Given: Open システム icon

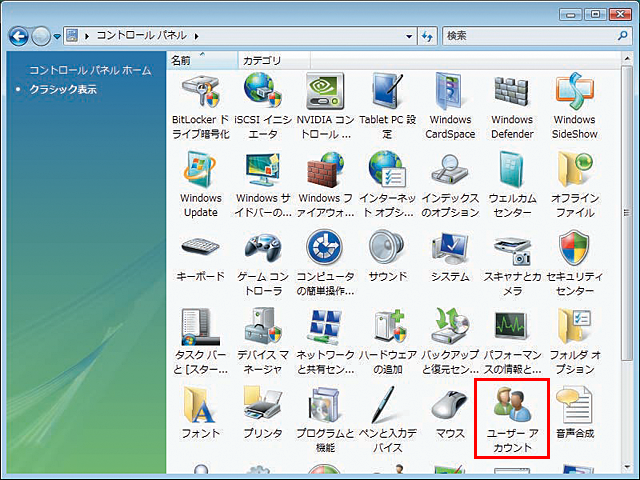Looking at the screenshot, I should point(450,256).
